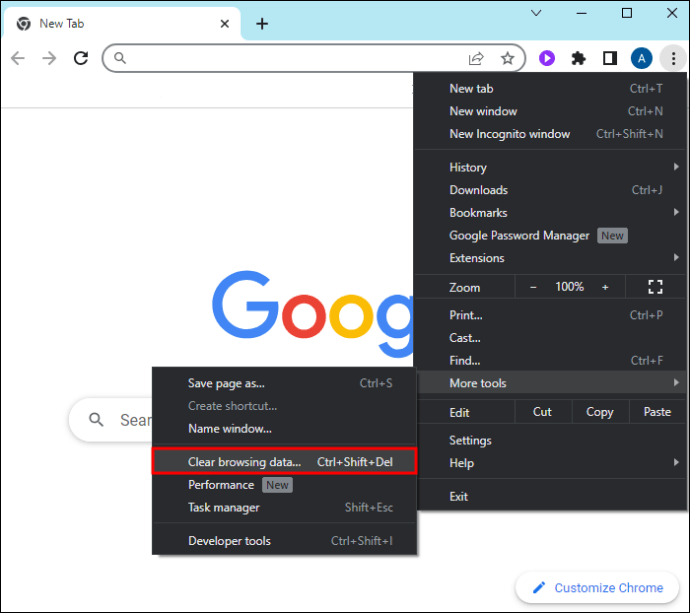Open the side panel icon
Screen dimensions: 690x613
[x=609, y=58]
